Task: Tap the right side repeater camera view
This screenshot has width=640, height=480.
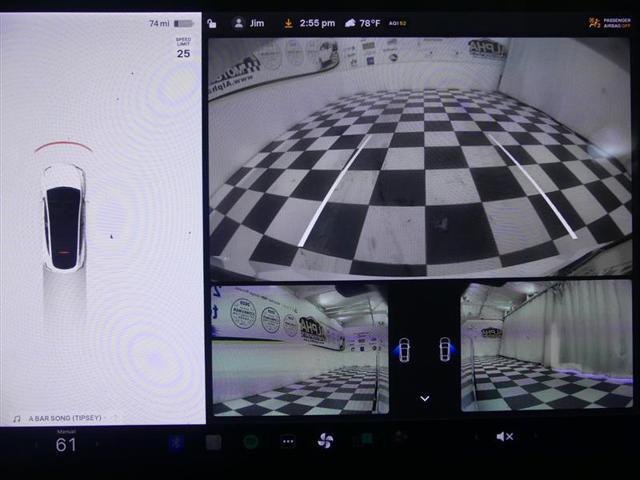Action: pos(547,346)
